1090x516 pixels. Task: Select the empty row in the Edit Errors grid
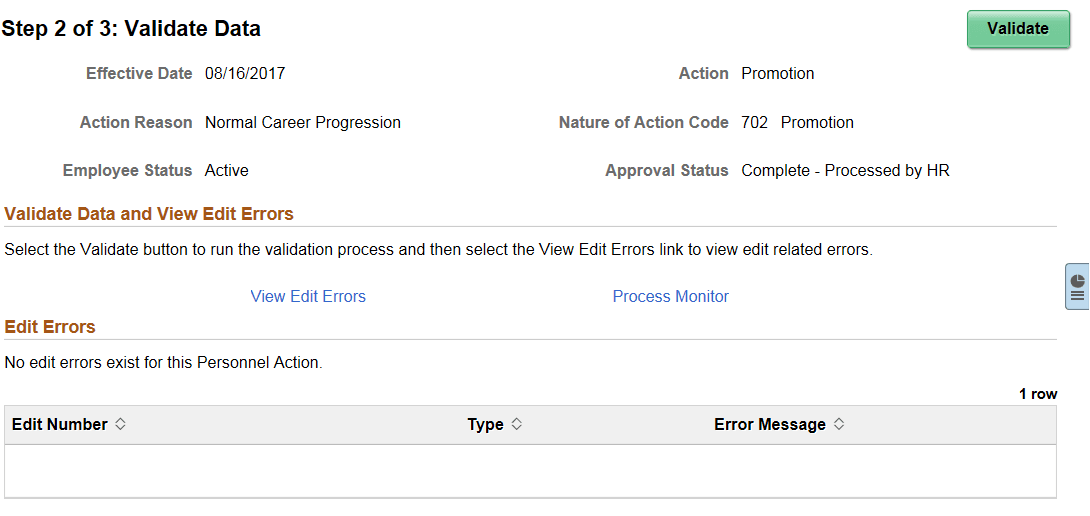(530, 471)
